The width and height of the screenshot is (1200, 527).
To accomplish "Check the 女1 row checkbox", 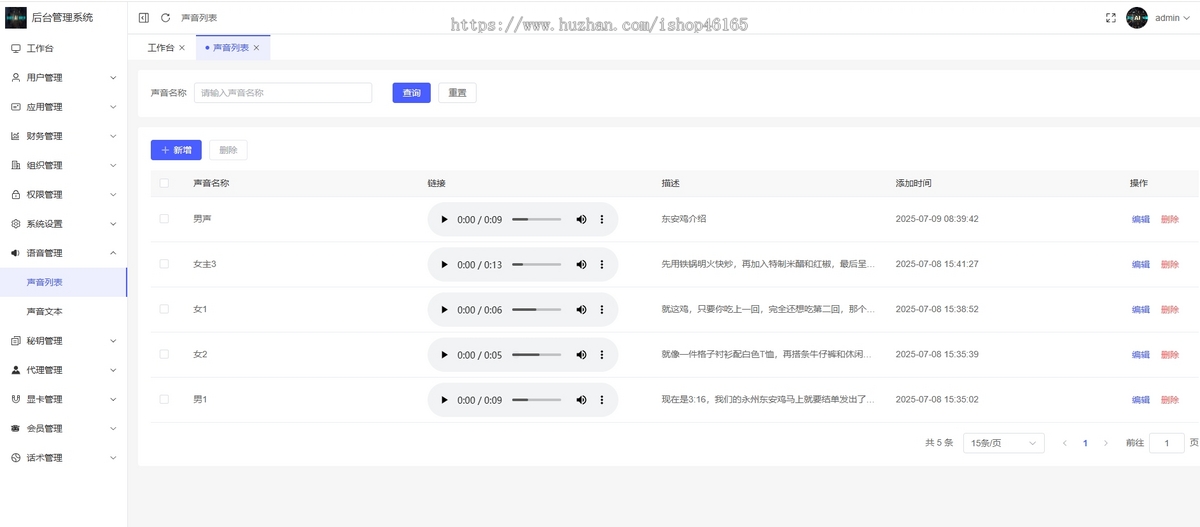I will click(x=164, y=309).
